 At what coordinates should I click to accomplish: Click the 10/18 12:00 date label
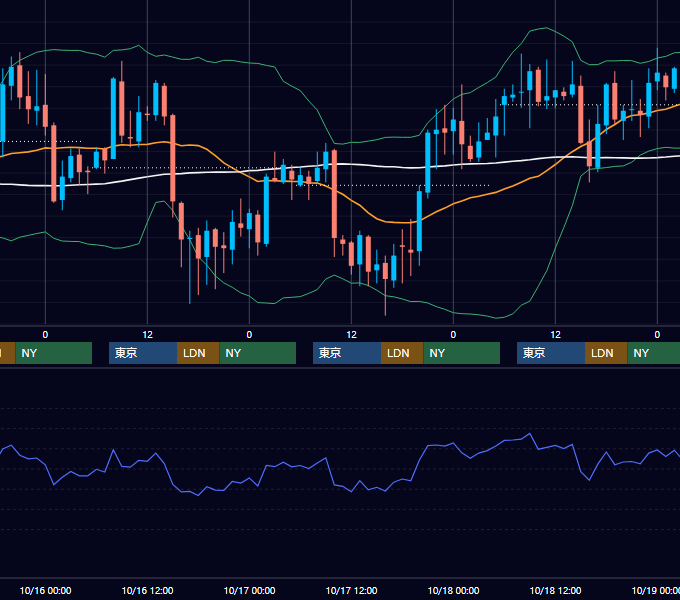tap(556, 590)
